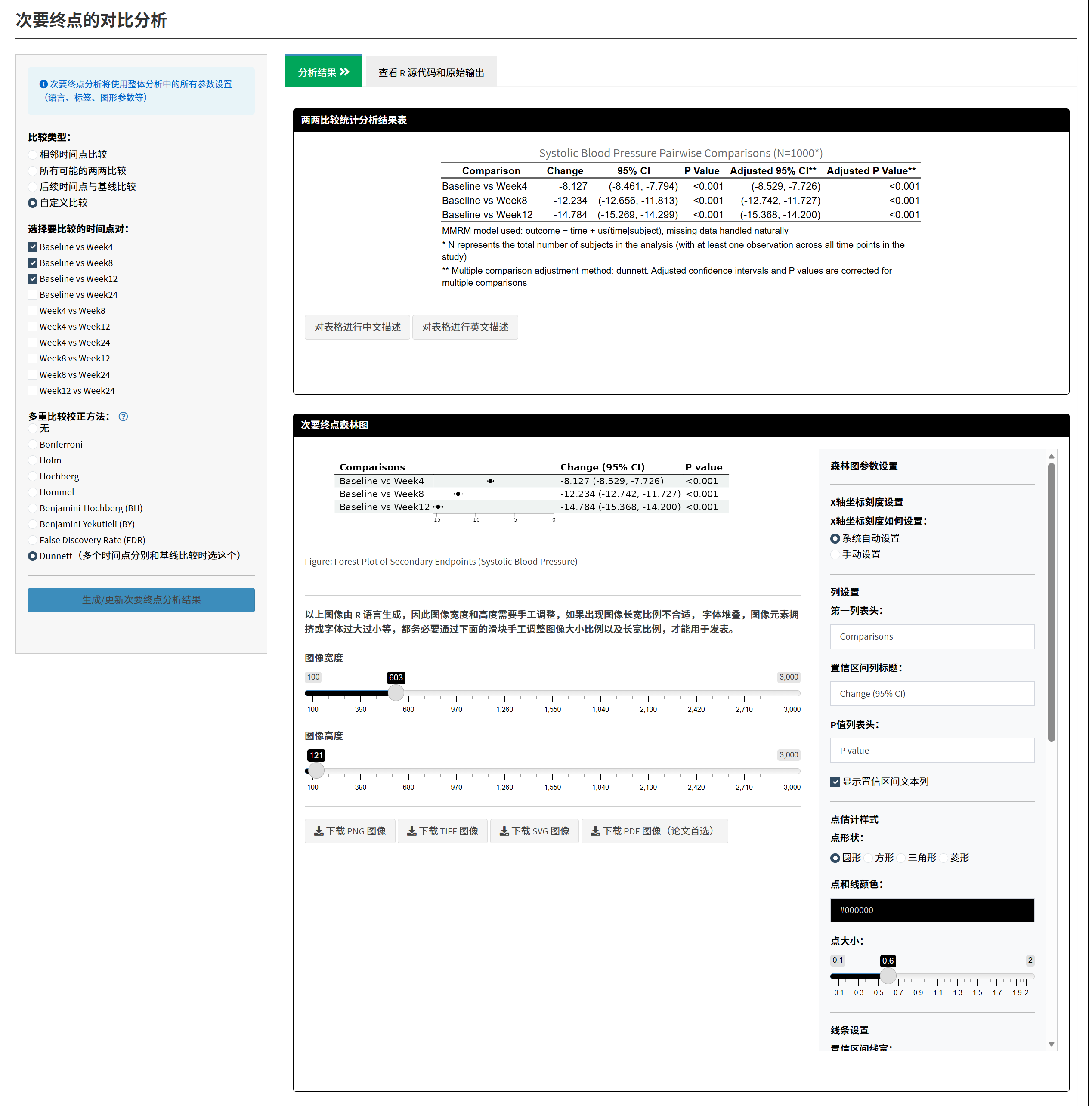1092x1106 pixels.
Task: Click download icon on 下载 PNG 图像 button
Action: [x=319, y=831]
